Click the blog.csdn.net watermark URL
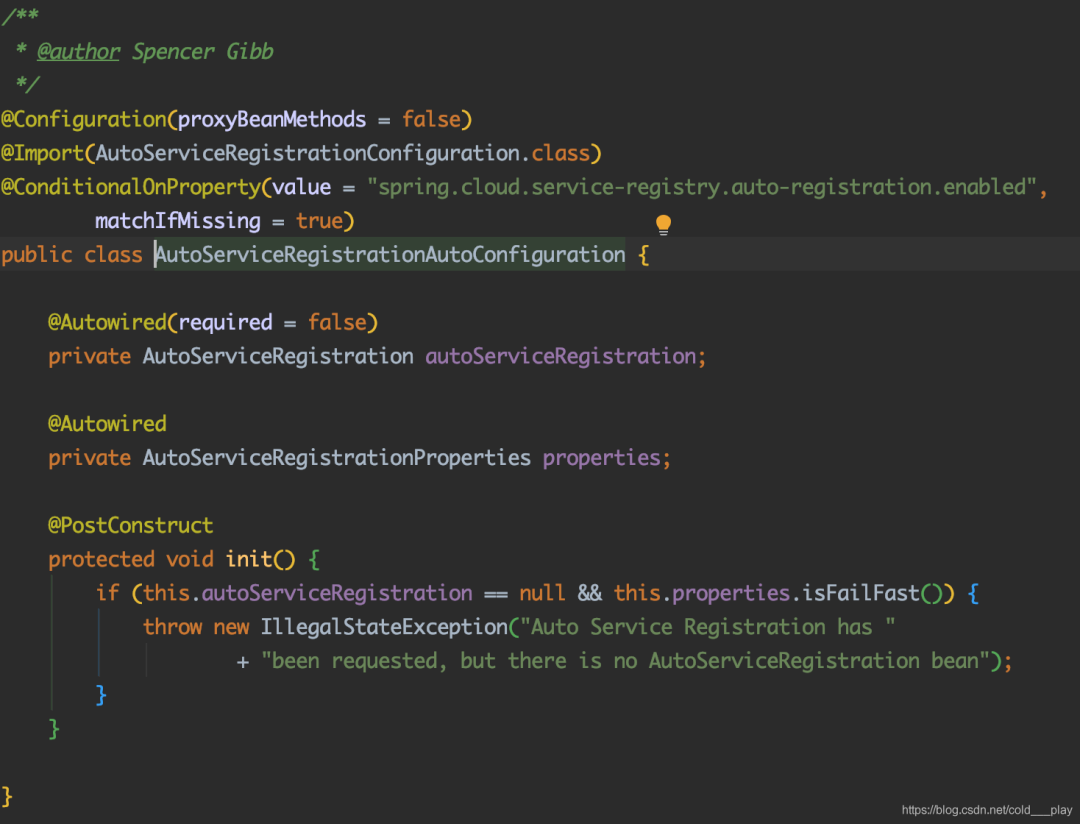 [x=986, y=809]
